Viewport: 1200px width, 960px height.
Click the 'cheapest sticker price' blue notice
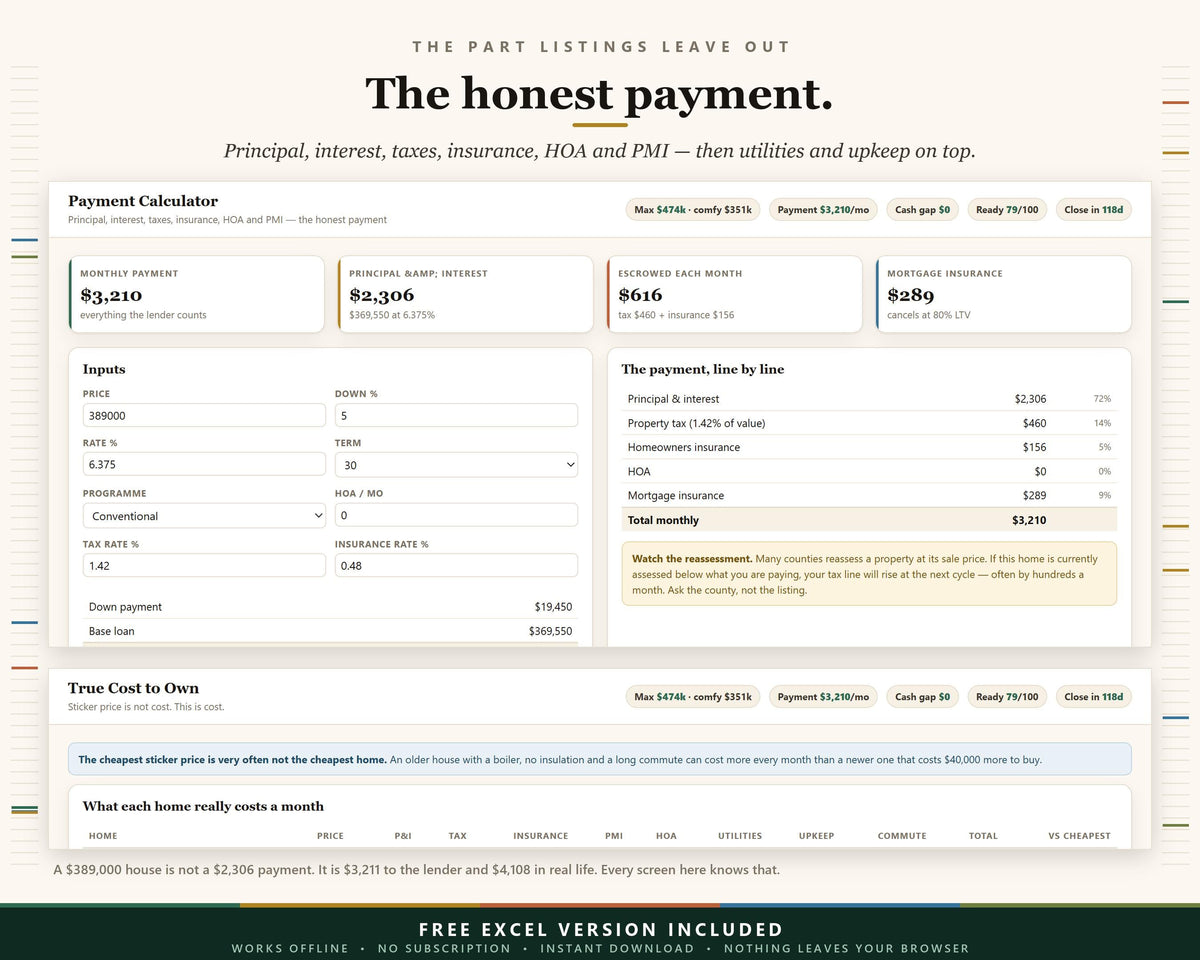(600, 759)
